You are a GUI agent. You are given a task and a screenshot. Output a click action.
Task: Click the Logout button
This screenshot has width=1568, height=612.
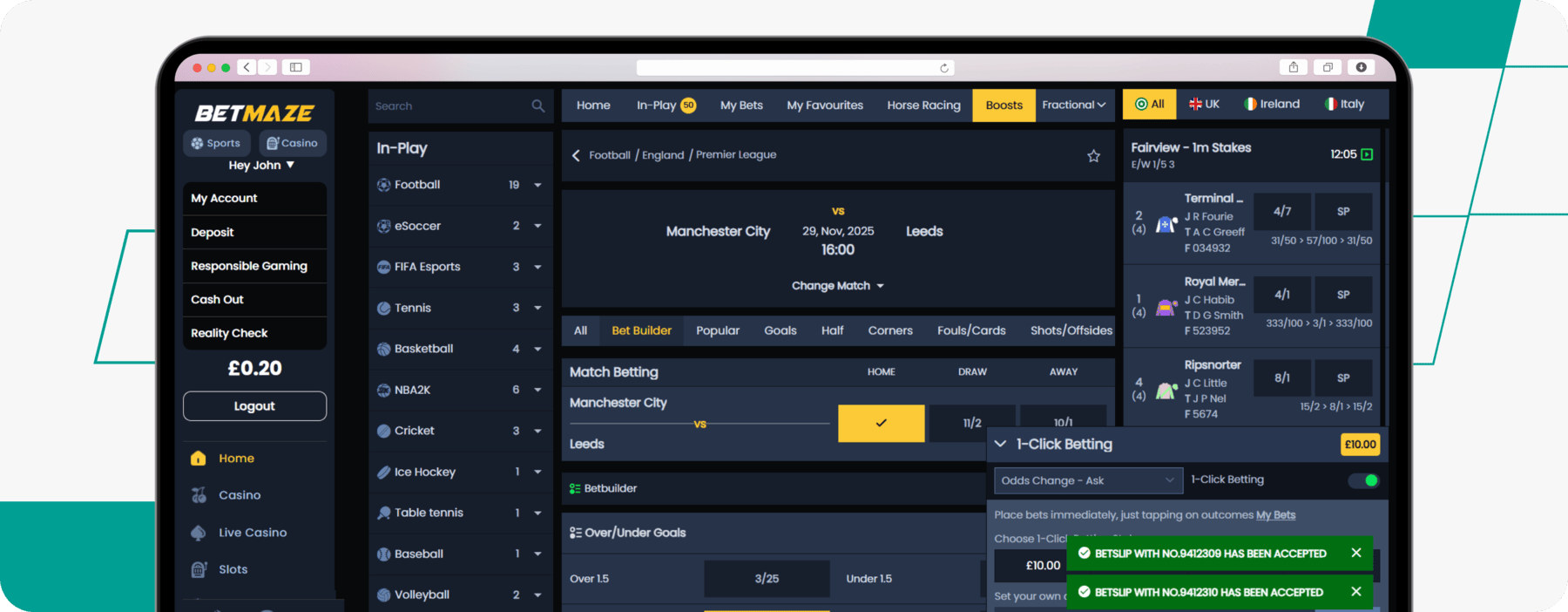click(254, 406)
